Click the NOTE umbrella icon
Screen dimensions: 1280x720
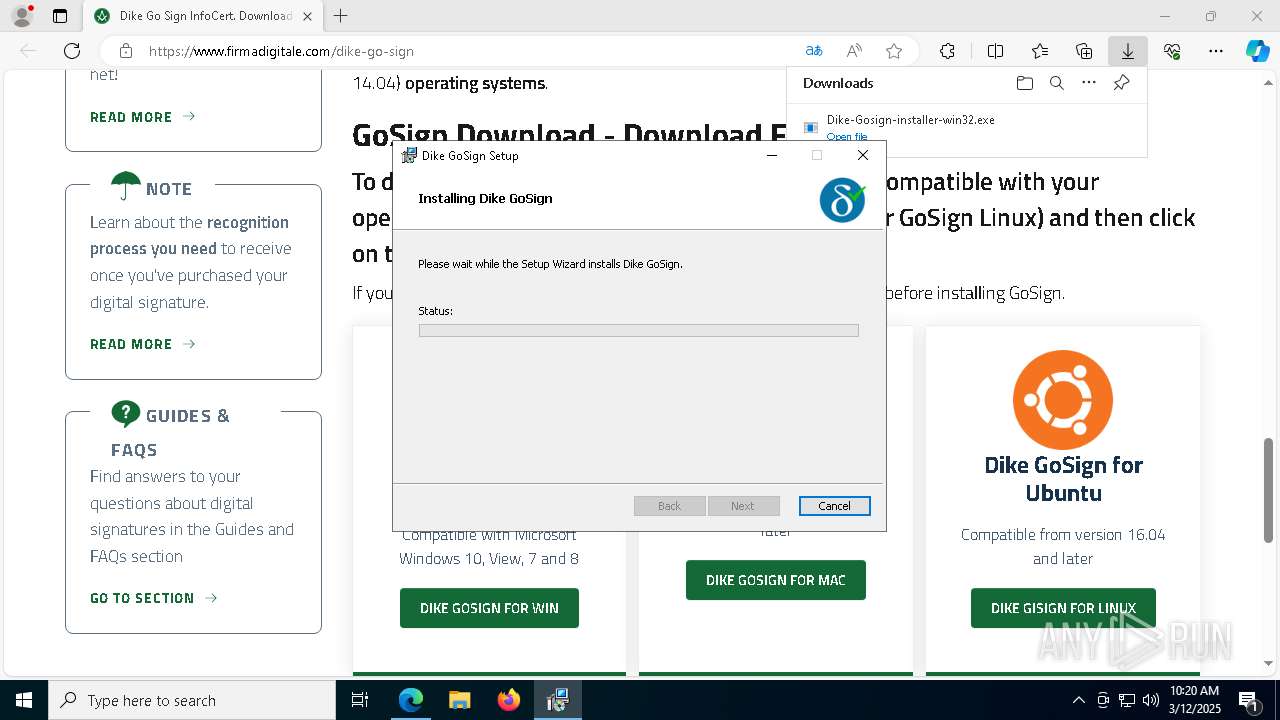coord(125,186)
